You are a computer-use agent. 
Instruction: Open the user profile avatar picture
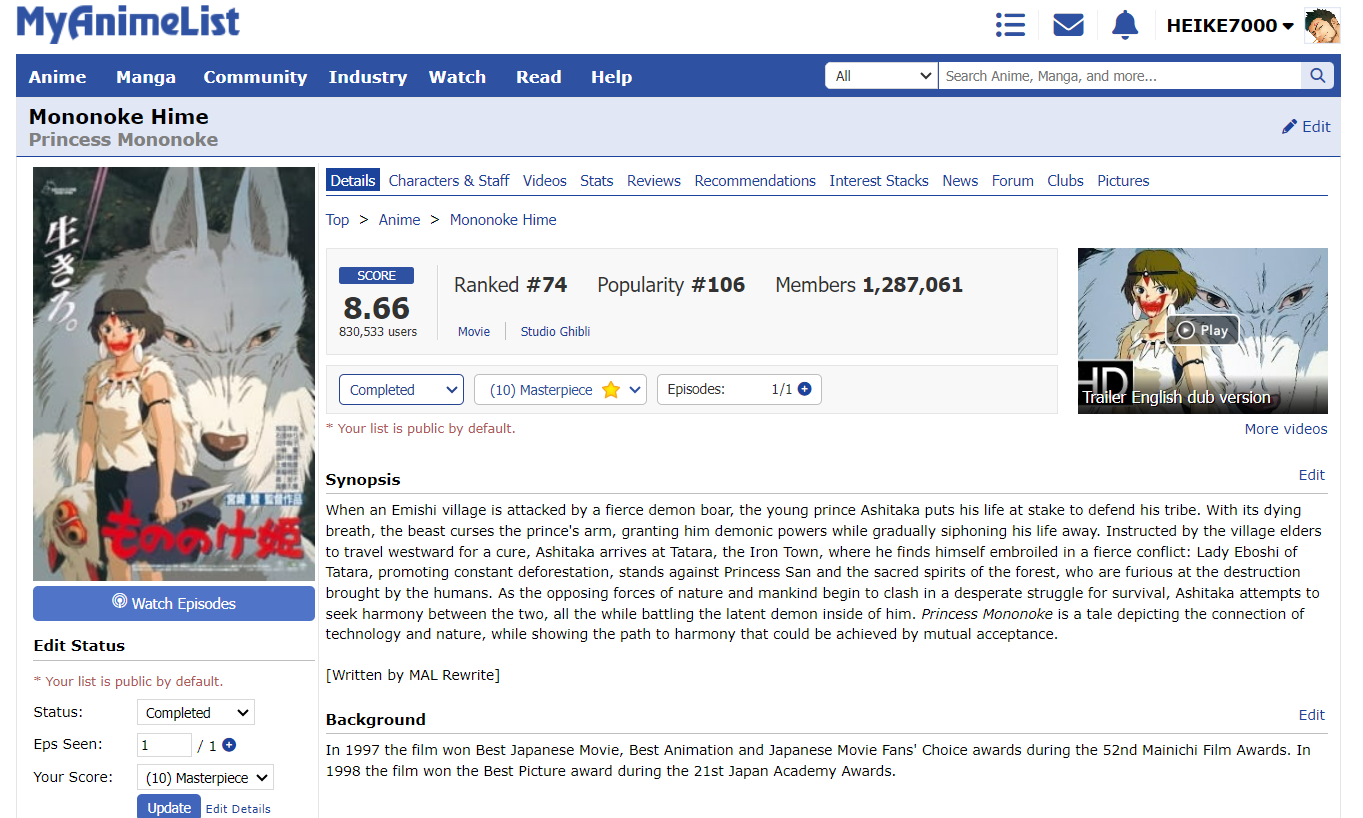coord(1322,25)
